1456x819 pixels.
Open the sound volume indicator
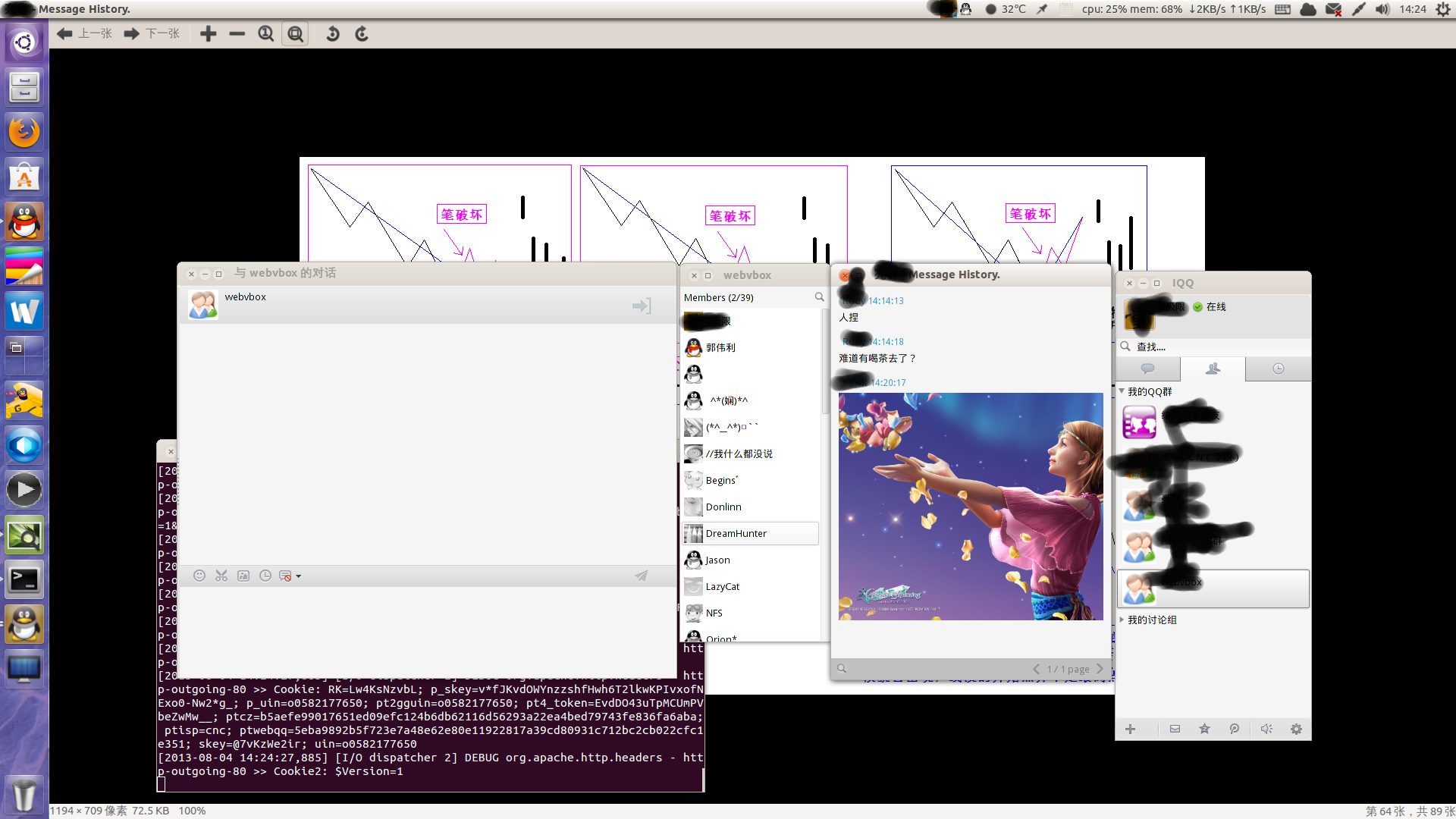click(x=1382, y=9)
